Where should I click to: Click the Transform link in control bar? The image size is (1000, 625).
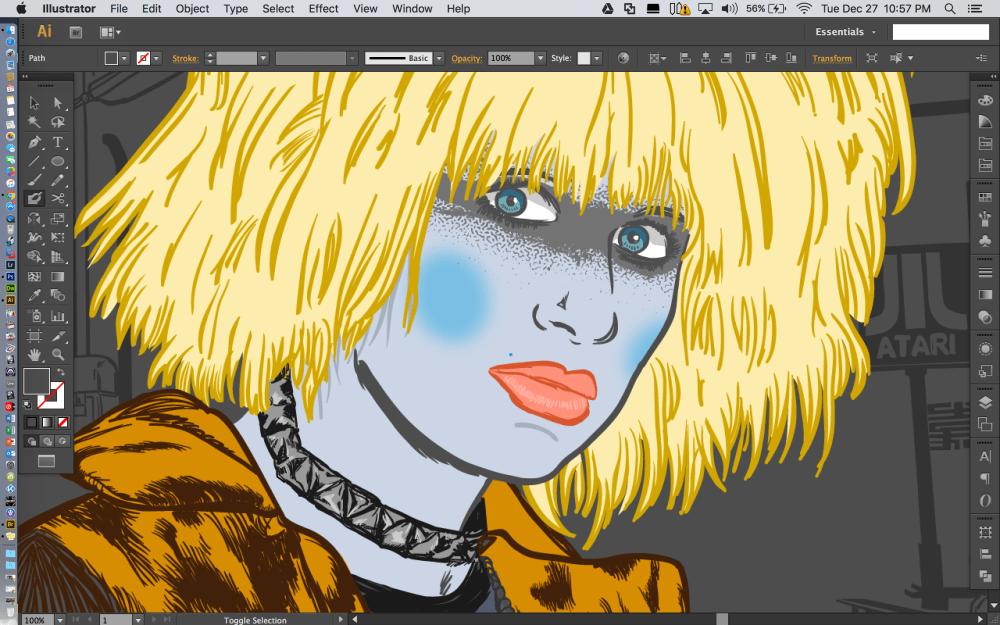(832, 59)
